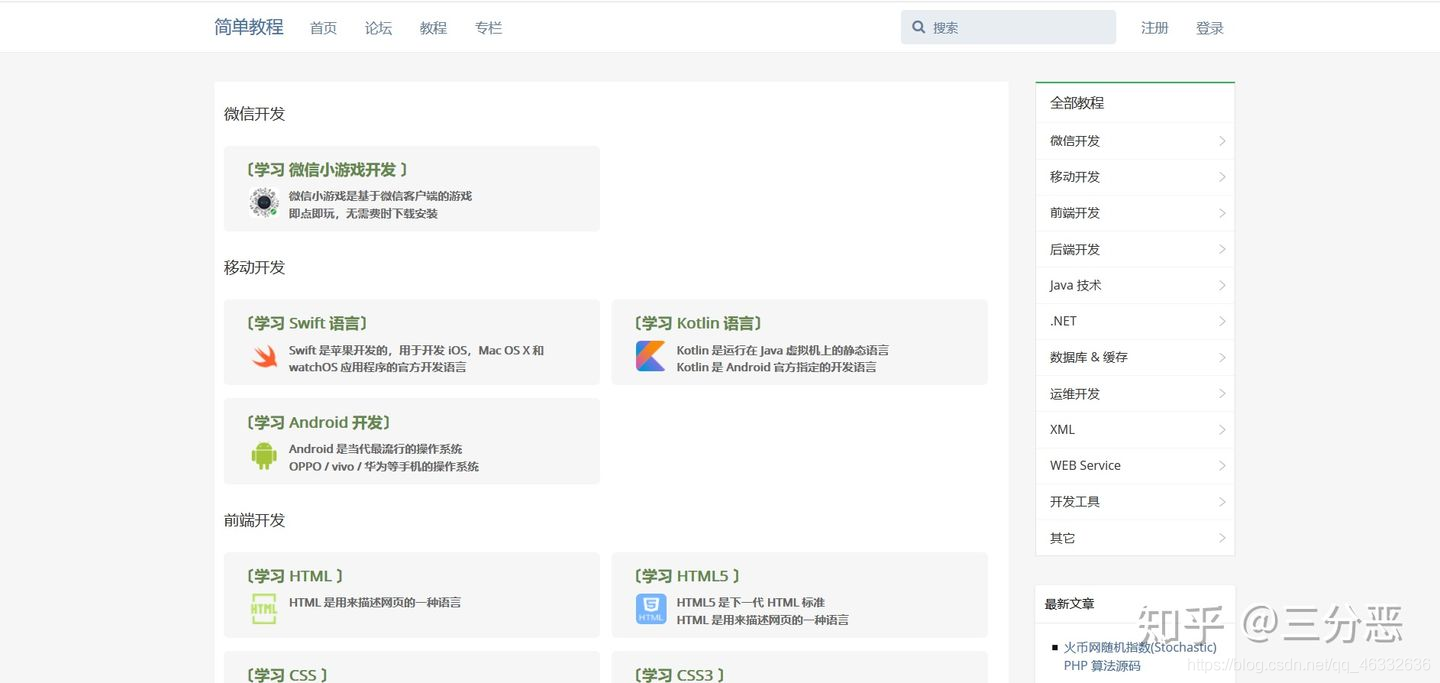Open 学习 CSS3 tutorial title

tap(679, 675)
